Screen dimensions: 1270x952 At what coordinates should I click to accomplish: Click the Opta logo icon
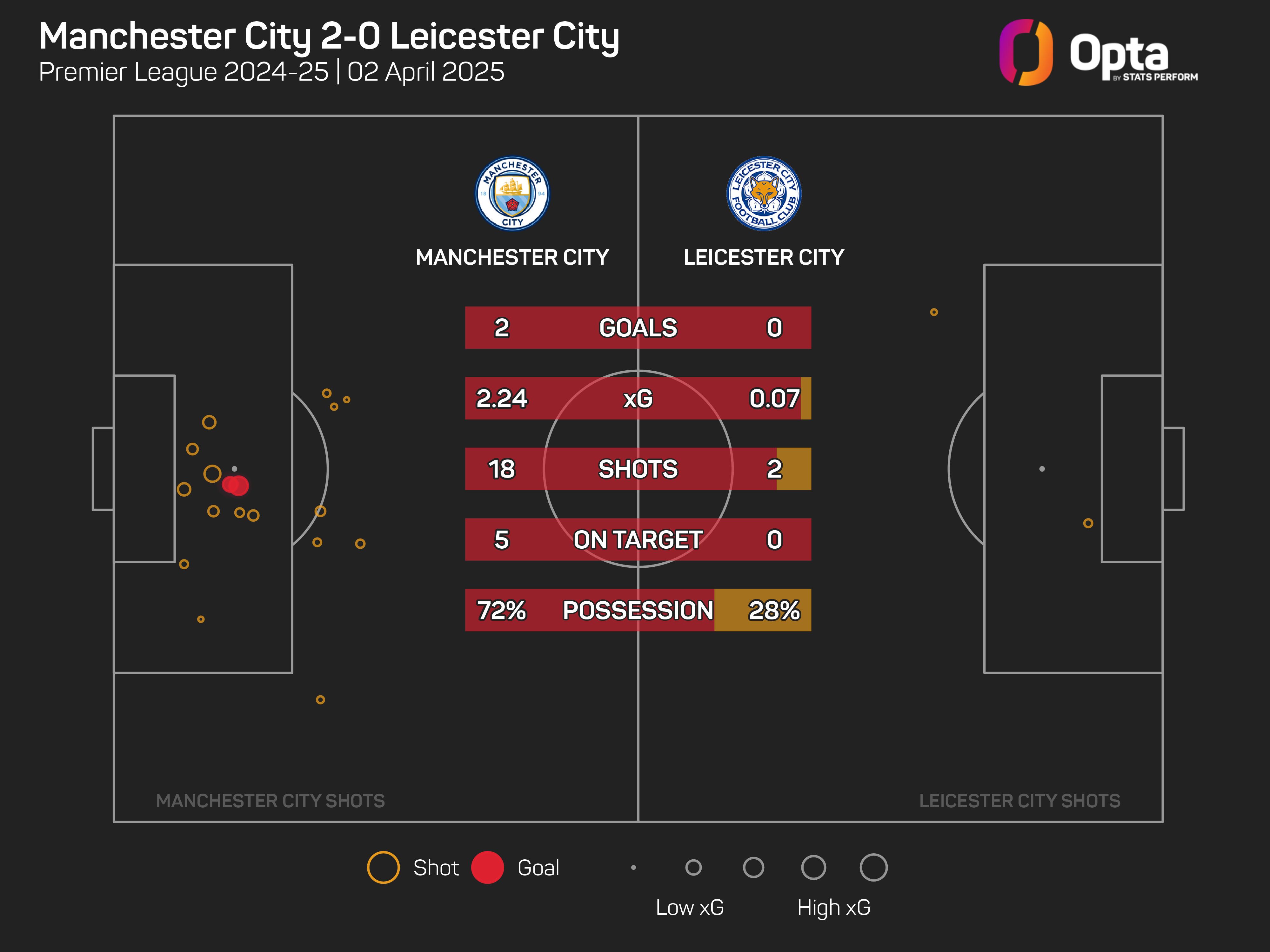coord(1026,52)
